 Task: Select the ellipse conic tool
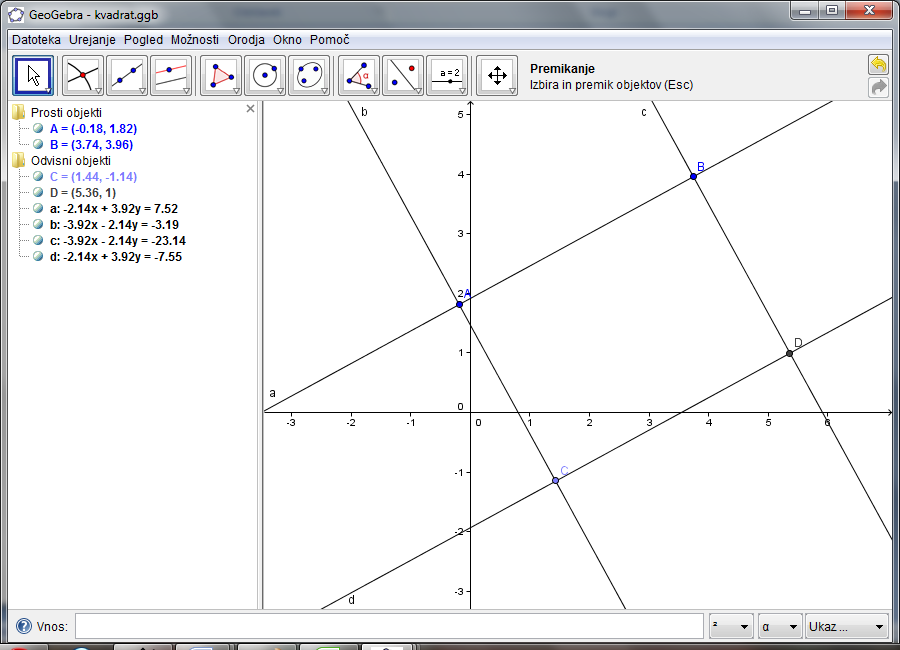[x=309, y=75]
